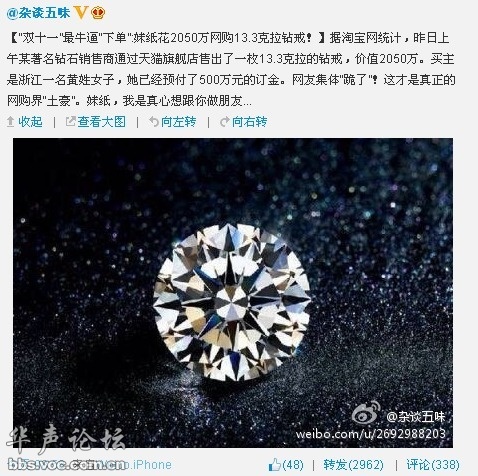
Task: Like the post with the thumbs-up icon
Action: [x=275, y=464]
